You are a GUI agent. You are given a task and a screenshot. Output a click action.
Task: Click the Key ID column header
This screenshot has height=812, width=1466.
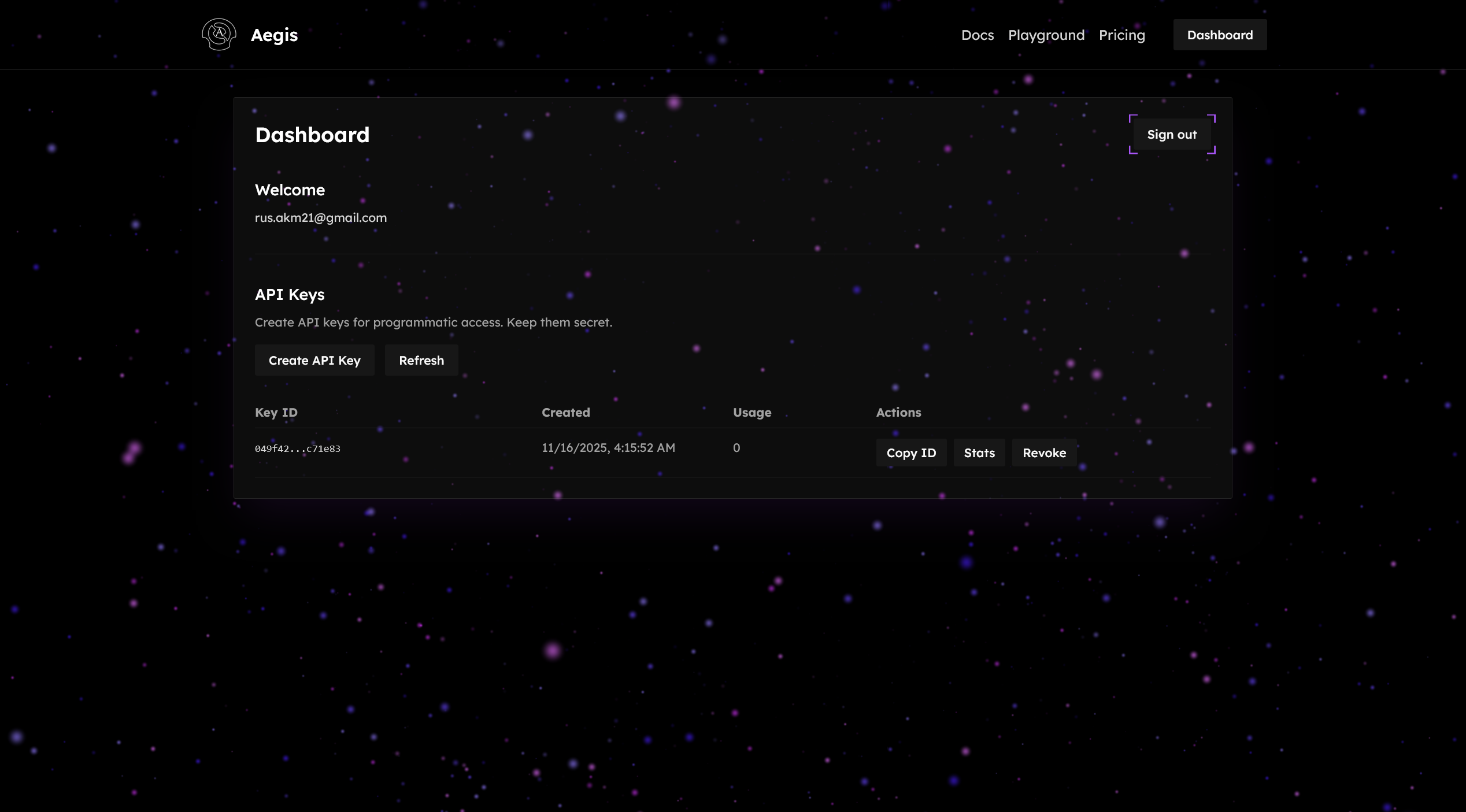[x=276, y=413]
